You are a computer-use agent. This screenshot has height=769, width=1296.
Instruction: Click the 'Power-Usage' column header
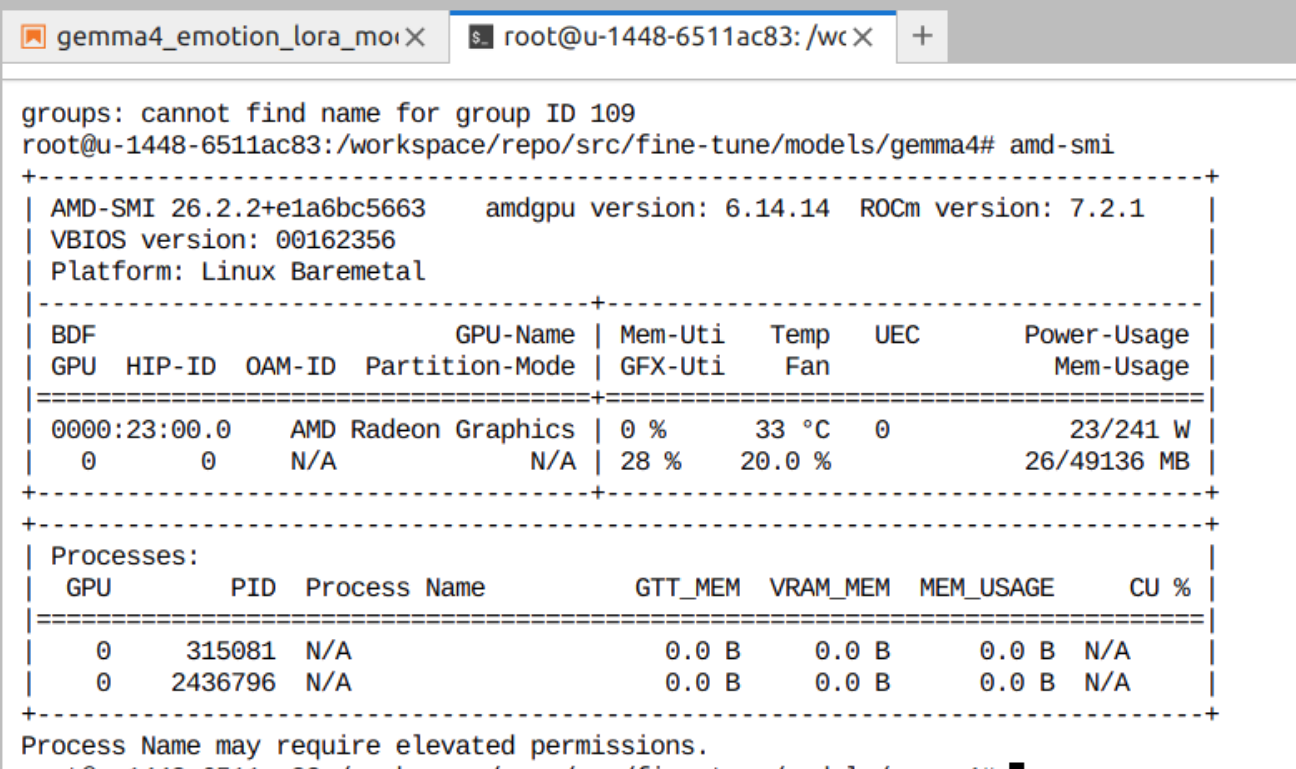point(1107,335)
